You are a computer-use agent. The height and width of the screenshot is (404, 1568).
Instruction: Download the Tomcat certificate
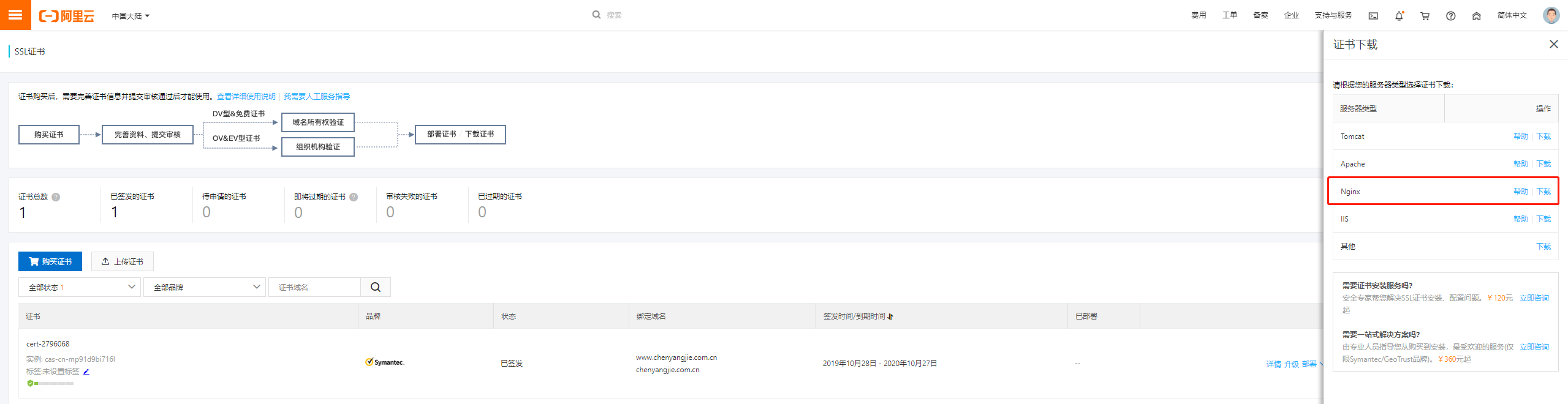tap(1543, 137)
